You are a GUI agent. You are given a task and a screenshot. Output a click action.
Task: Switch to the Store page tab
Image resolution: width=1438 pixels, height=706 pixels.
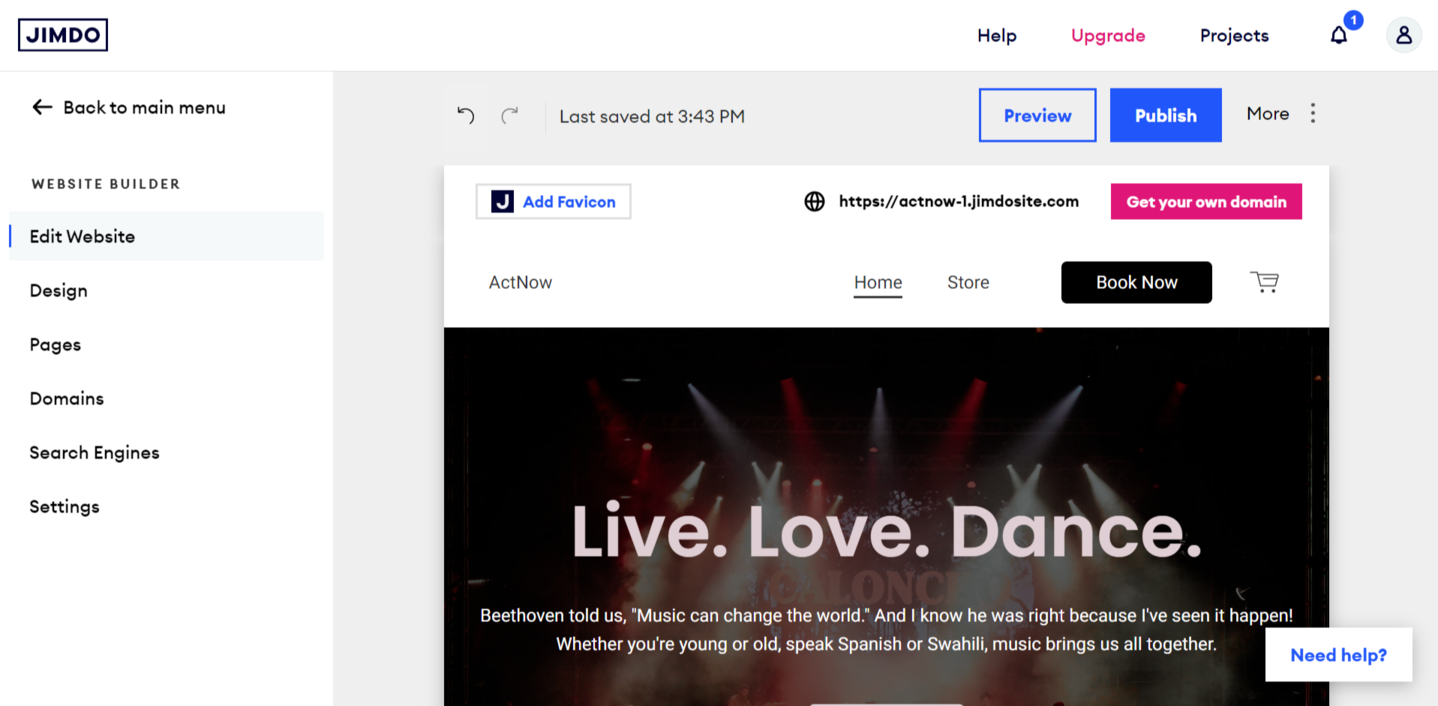[968, 282]
